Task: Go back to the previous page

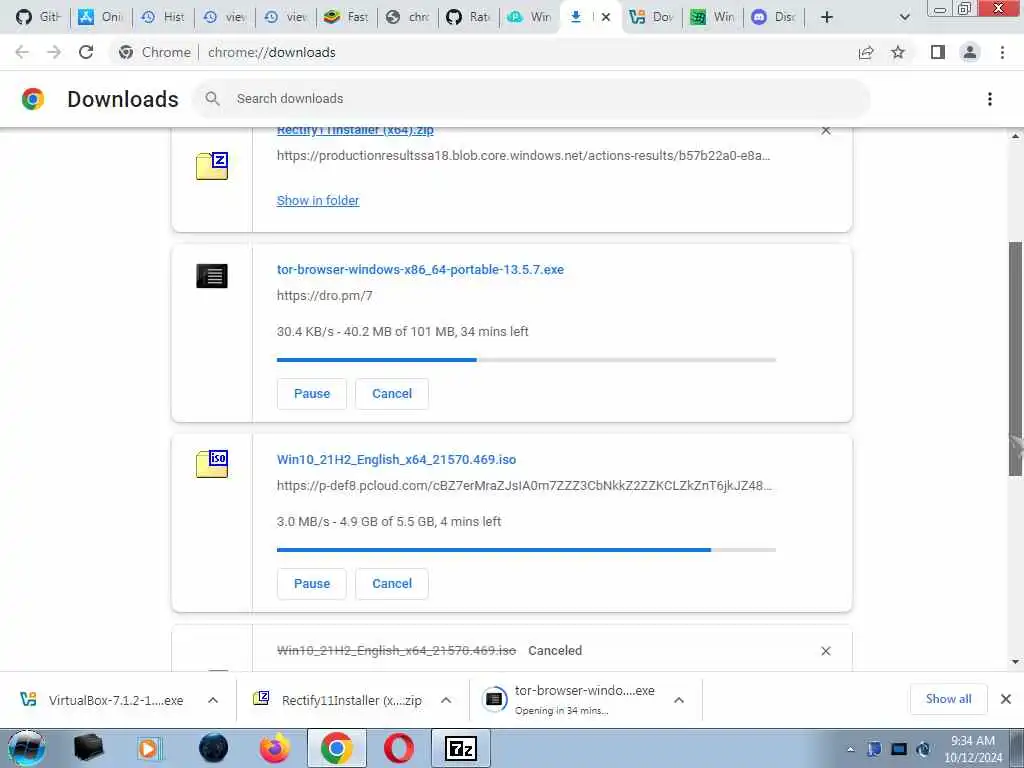Action: pos(22,52)
